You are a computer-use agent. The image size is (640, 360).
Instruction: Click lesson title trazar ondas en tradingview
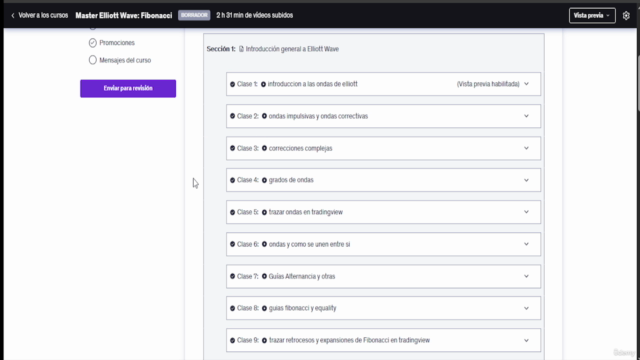point(306,212)
